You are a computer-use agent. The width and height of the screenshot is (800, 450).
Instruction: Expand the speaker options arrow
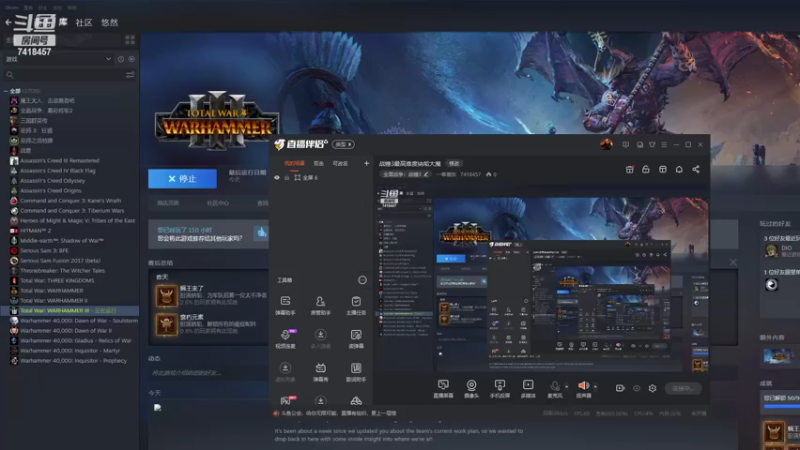(x=595, y=387)
